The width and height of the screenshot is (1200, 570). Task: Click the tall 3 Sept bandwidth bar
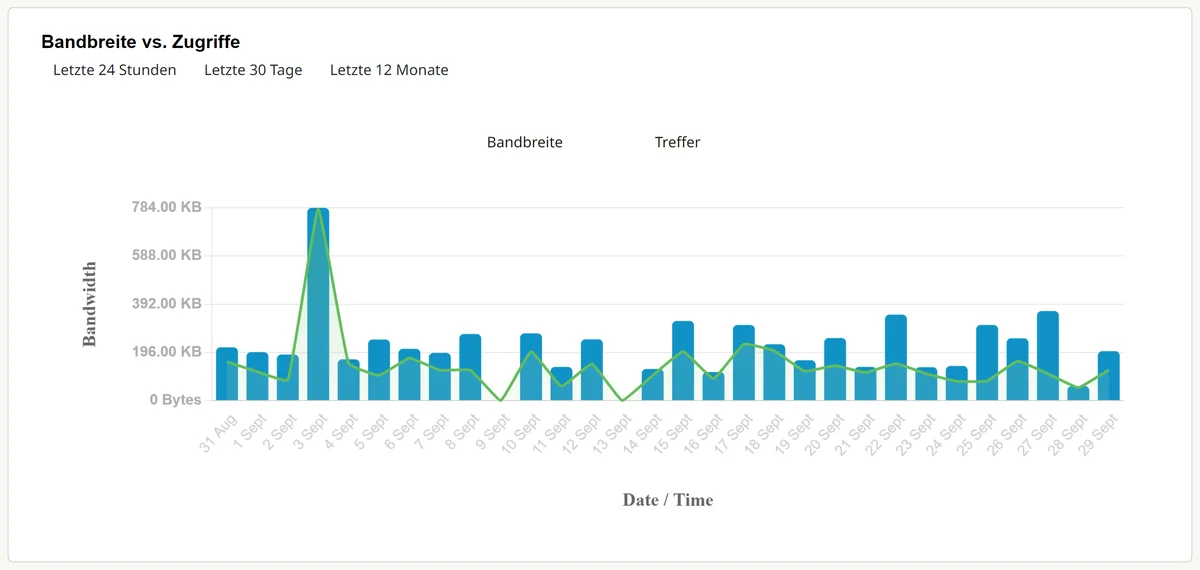click(318, 304)
